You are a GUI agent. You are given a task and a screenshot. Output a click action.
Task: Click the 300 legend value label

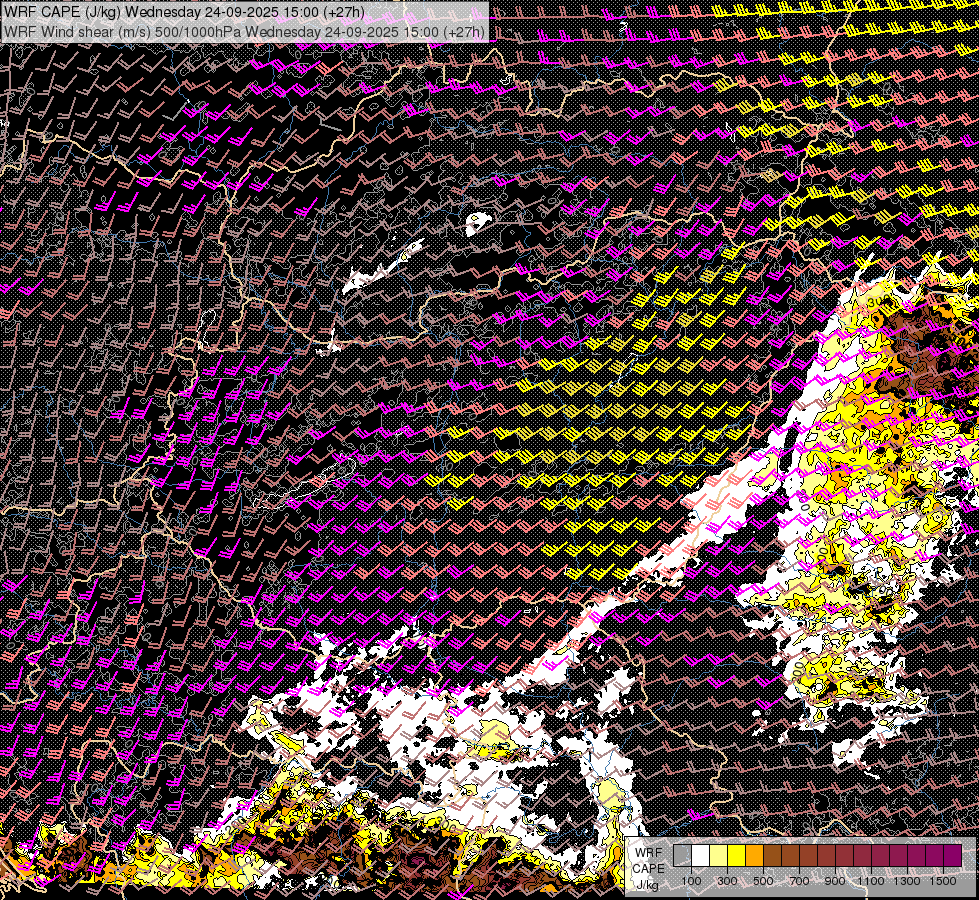pos(727,881)
